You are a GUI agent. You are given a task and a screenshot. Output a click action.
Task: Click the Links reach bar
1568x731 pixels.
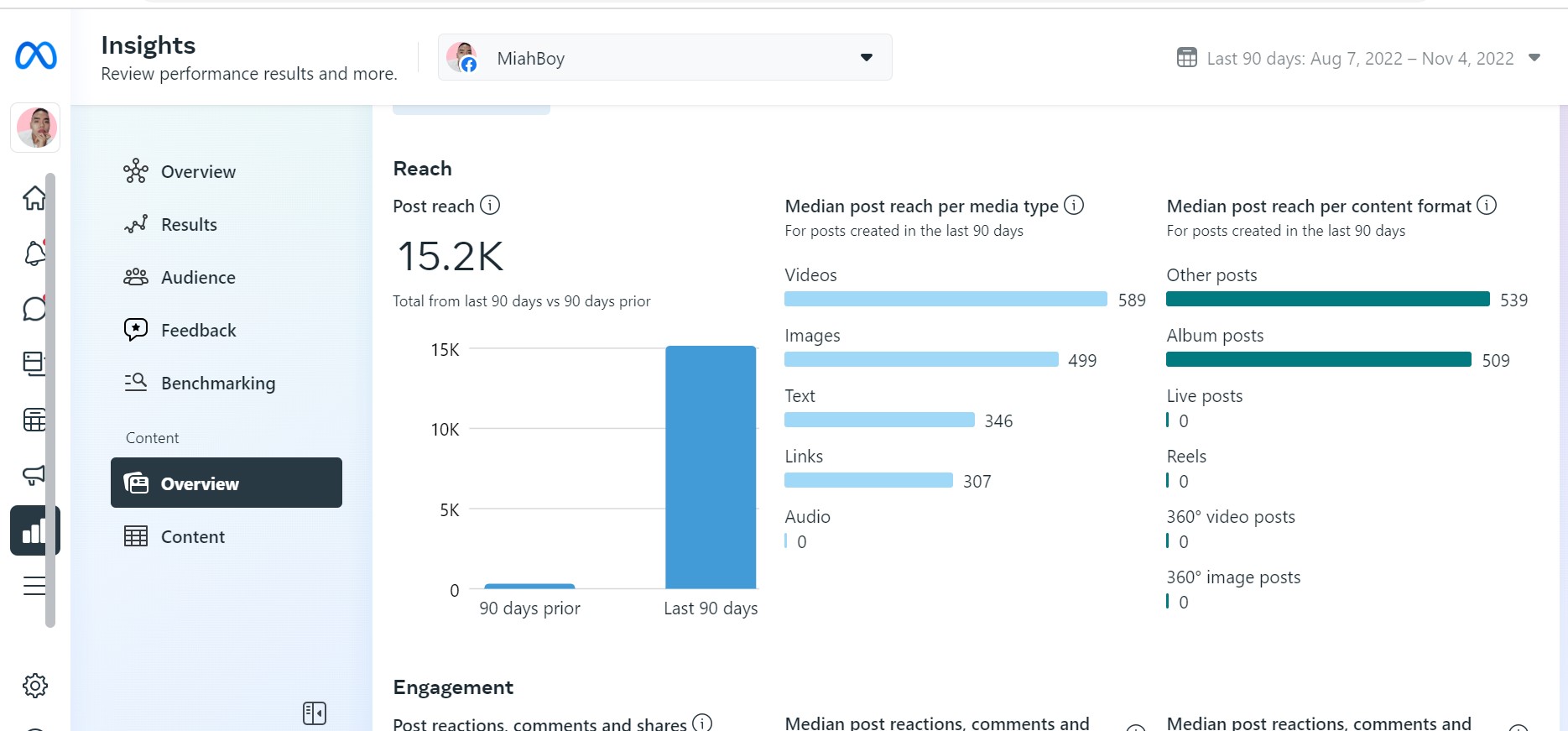coord(868,480)
